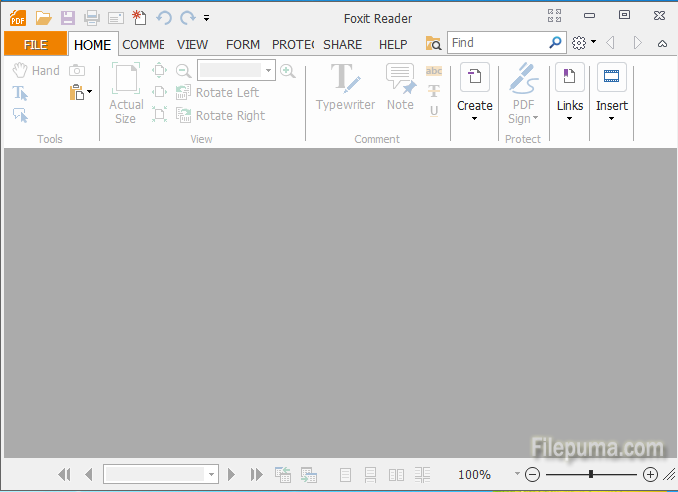Image resolution: width=678 pixels, height=492 pixels.
Task: Click the Open folder icon in quick access toolbar
Action: (x=43, y=18)
